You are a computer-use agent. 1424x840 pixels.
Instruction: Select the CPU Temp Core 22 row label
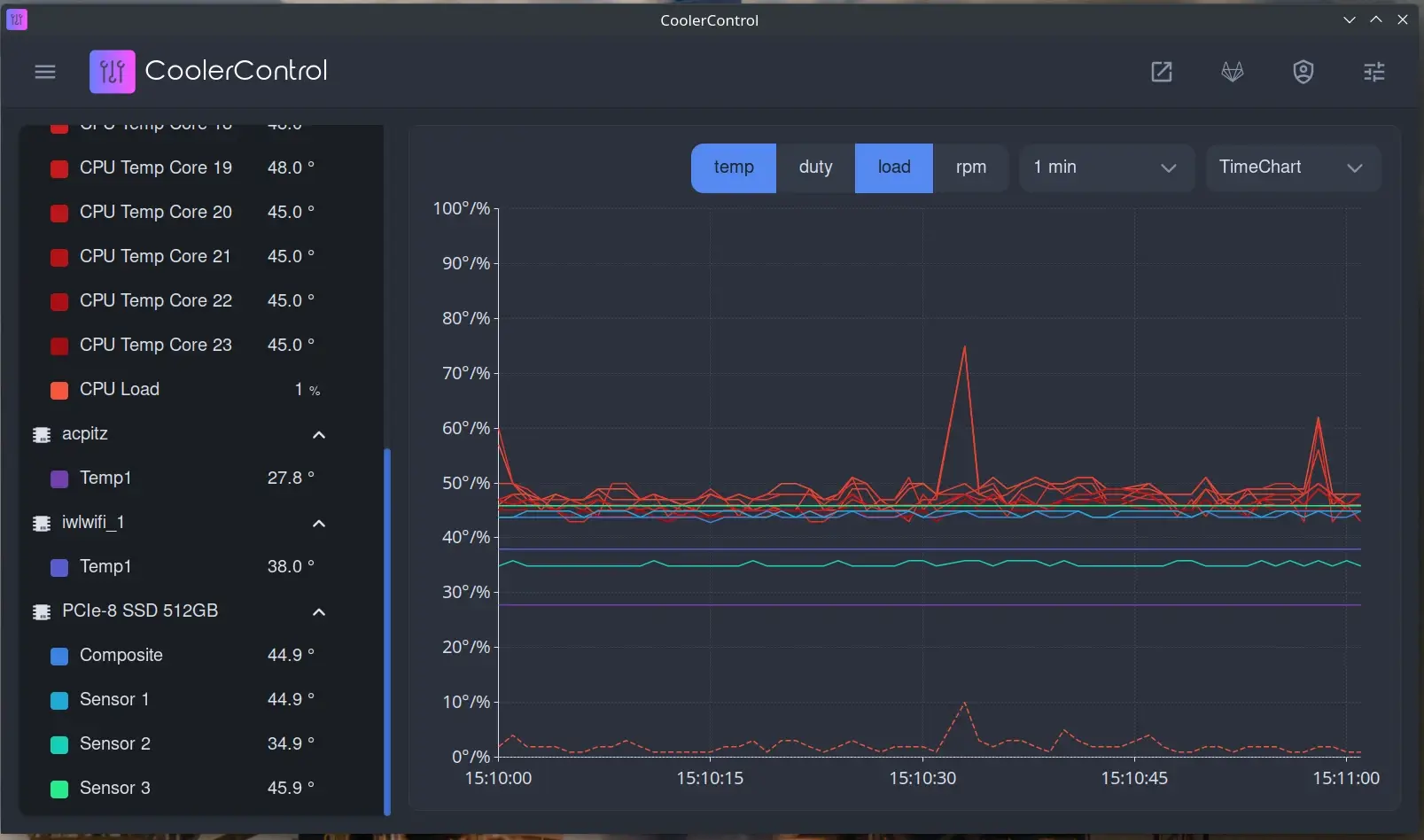(156, 300)
